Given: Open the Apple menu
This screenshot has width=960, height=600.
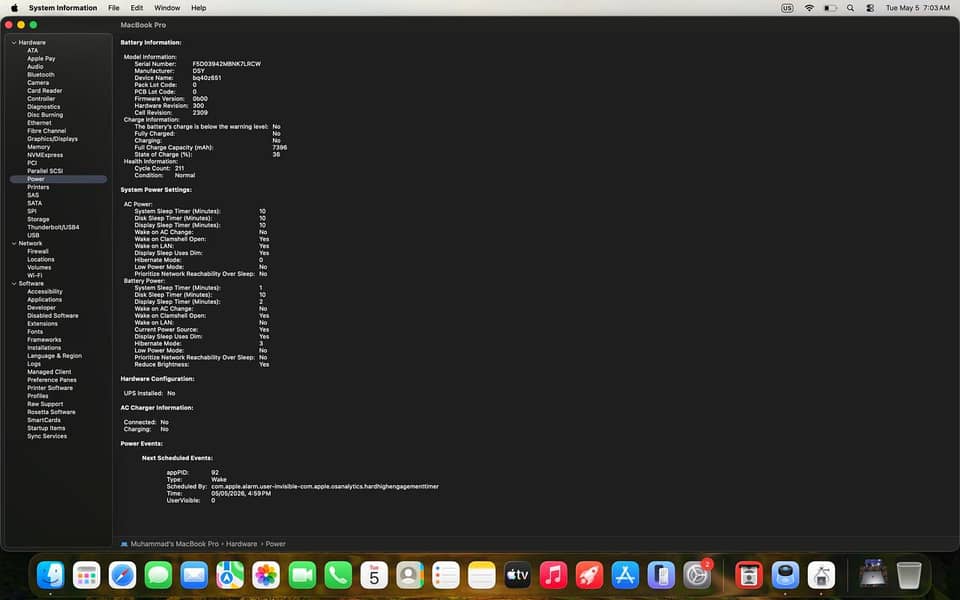Looking at the screenshot, I should [14, 8].
